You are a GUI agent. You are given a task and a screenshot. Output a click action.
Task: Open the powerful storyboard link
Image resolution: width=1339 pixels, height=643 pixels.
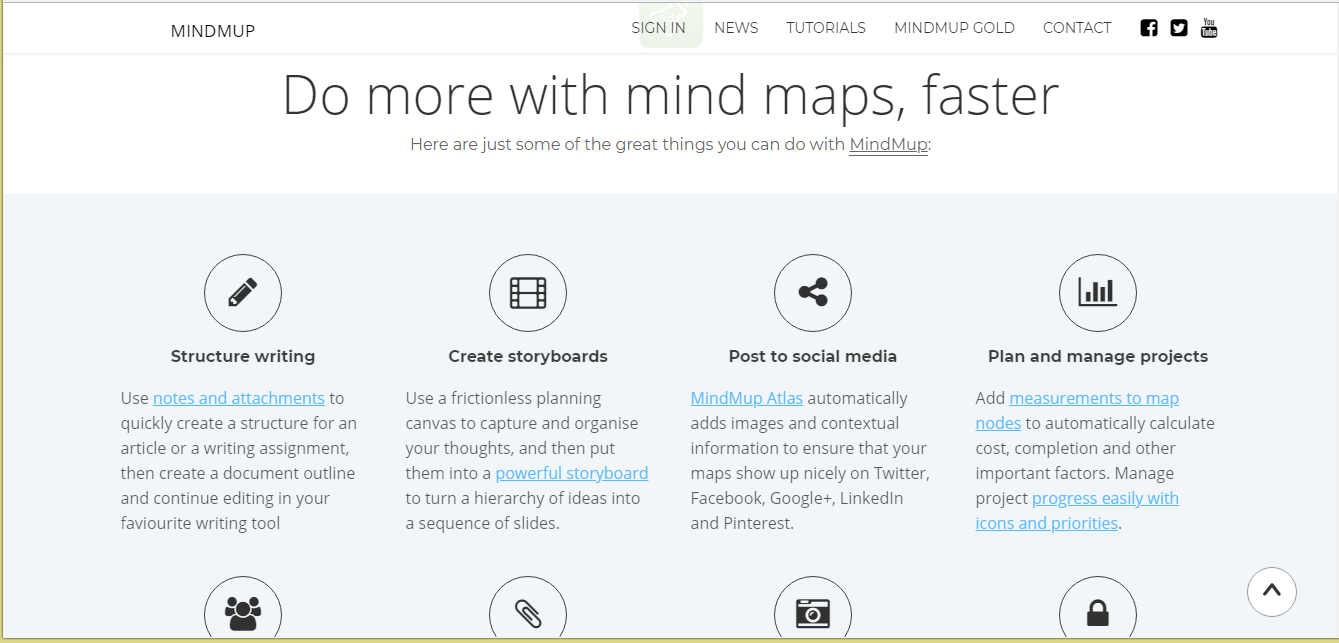(x=572, y=473)
